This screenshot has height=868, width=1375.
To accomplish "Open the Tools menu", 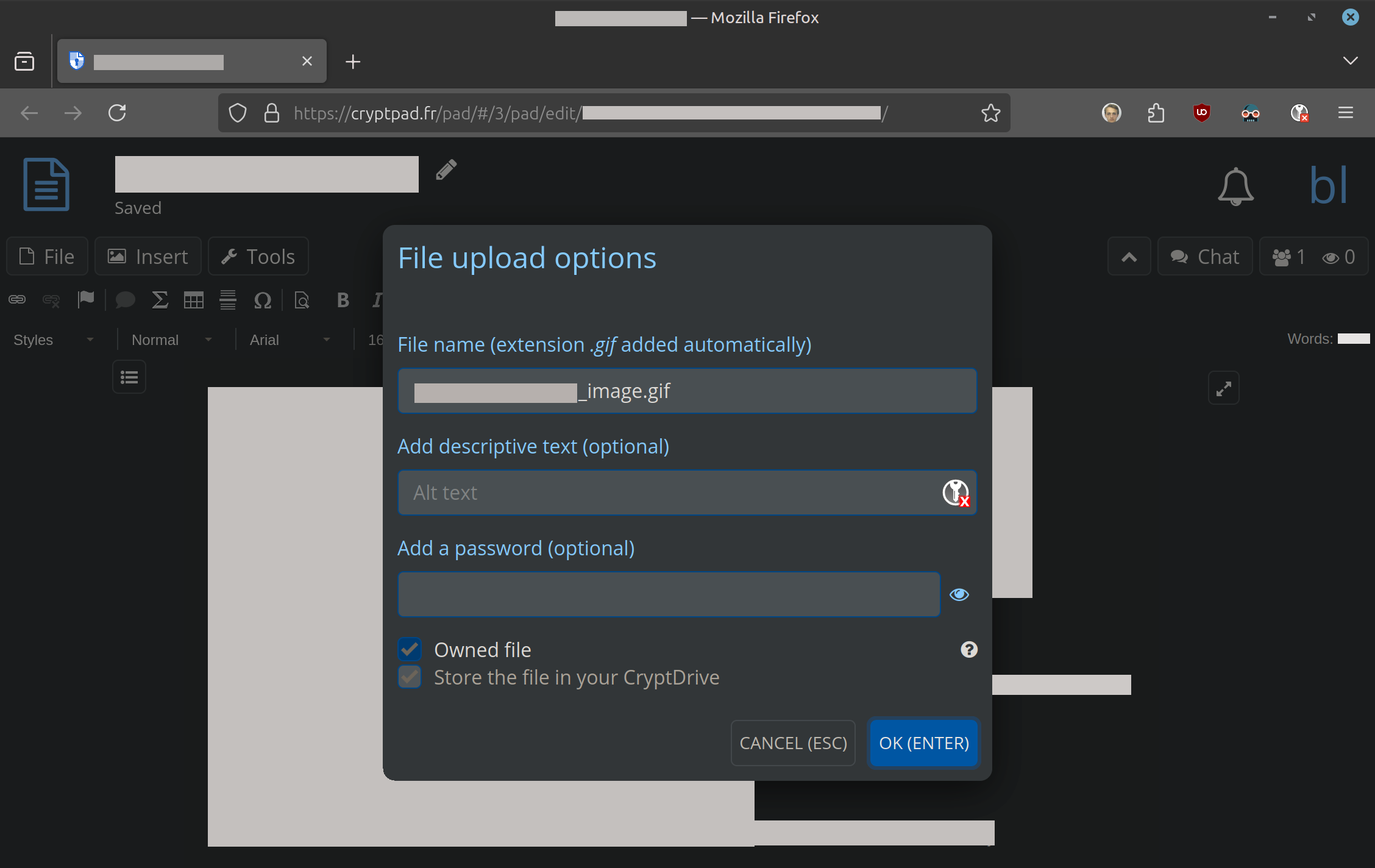I will point(258,257).
